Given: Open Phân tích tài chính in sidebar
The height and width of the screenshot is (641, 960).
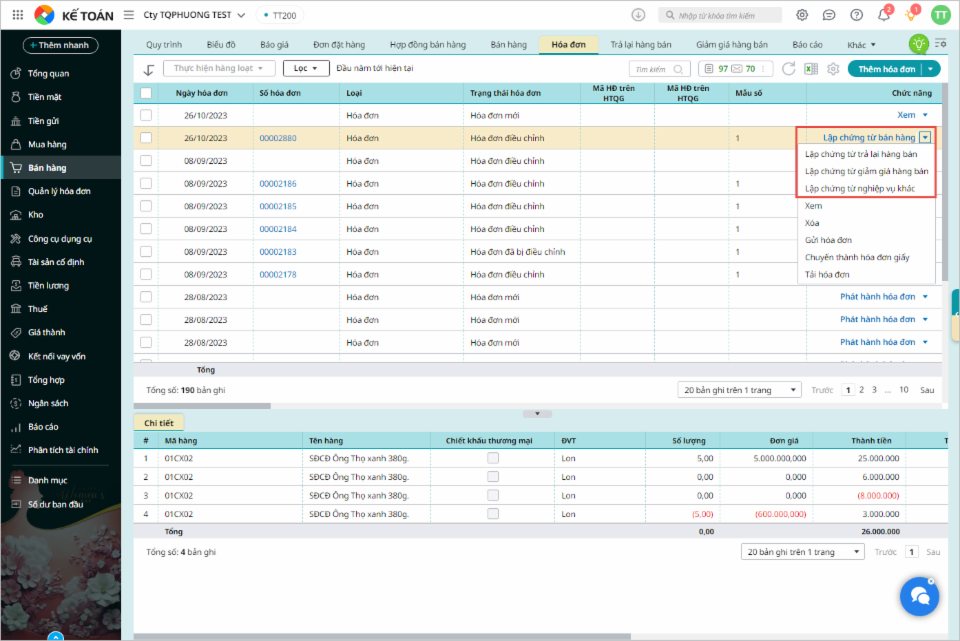Looking at the screenshot, I should coord(61,450).
